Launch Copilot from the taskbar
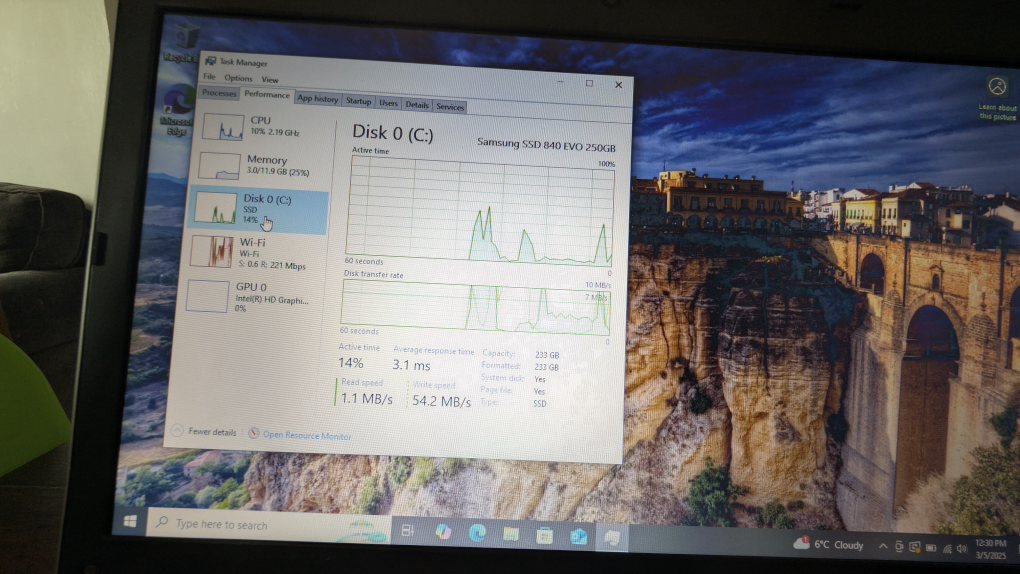The width and height of the screenshot is (1020, 574). click(x=444, y=532)
